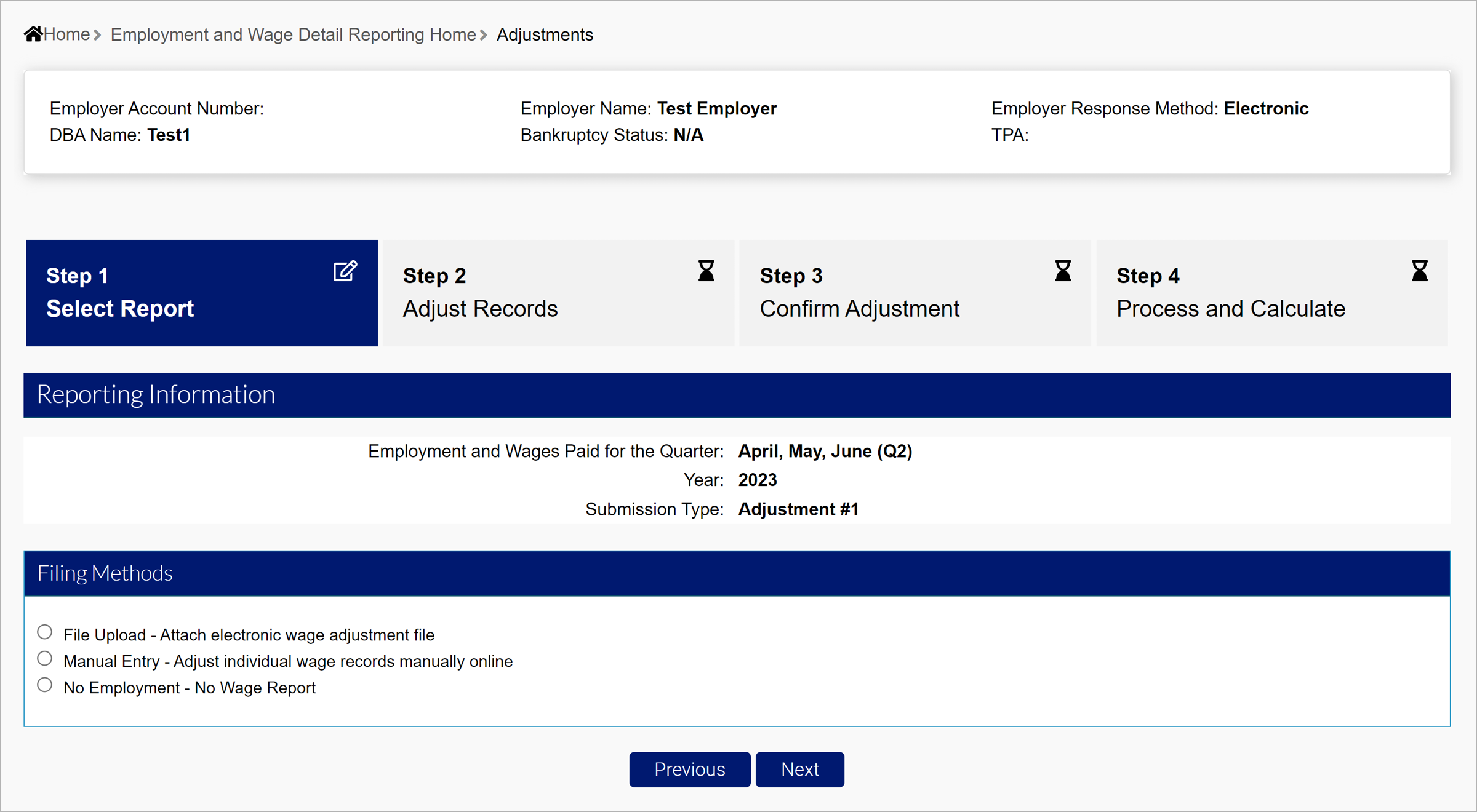Select No Employment - No Wage Report
Image resolution: width=1477 pixels, height=812 pixels.
pos(44,685)
